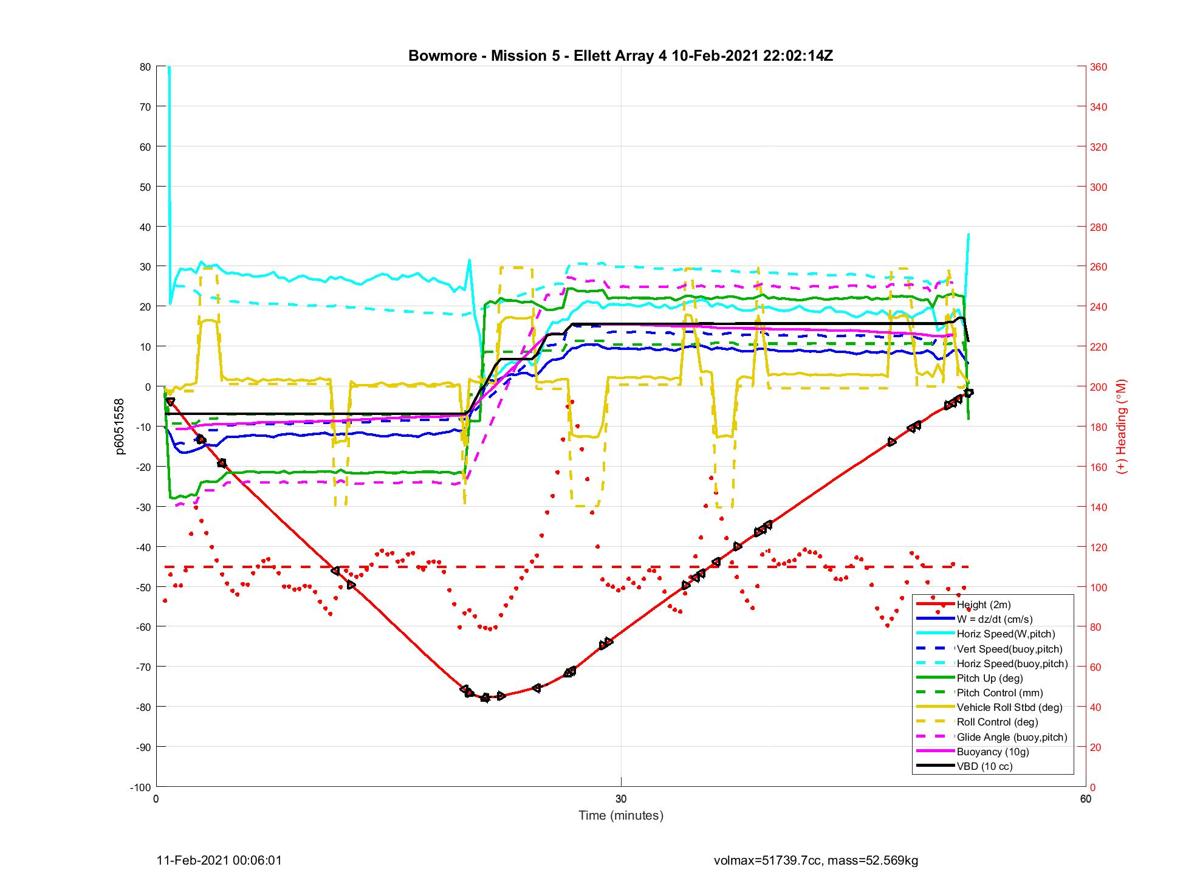The width and height of the screenshot is (1200, 885).
Task: Select the left-axis tick label "-70"
Action: point(143,667)
